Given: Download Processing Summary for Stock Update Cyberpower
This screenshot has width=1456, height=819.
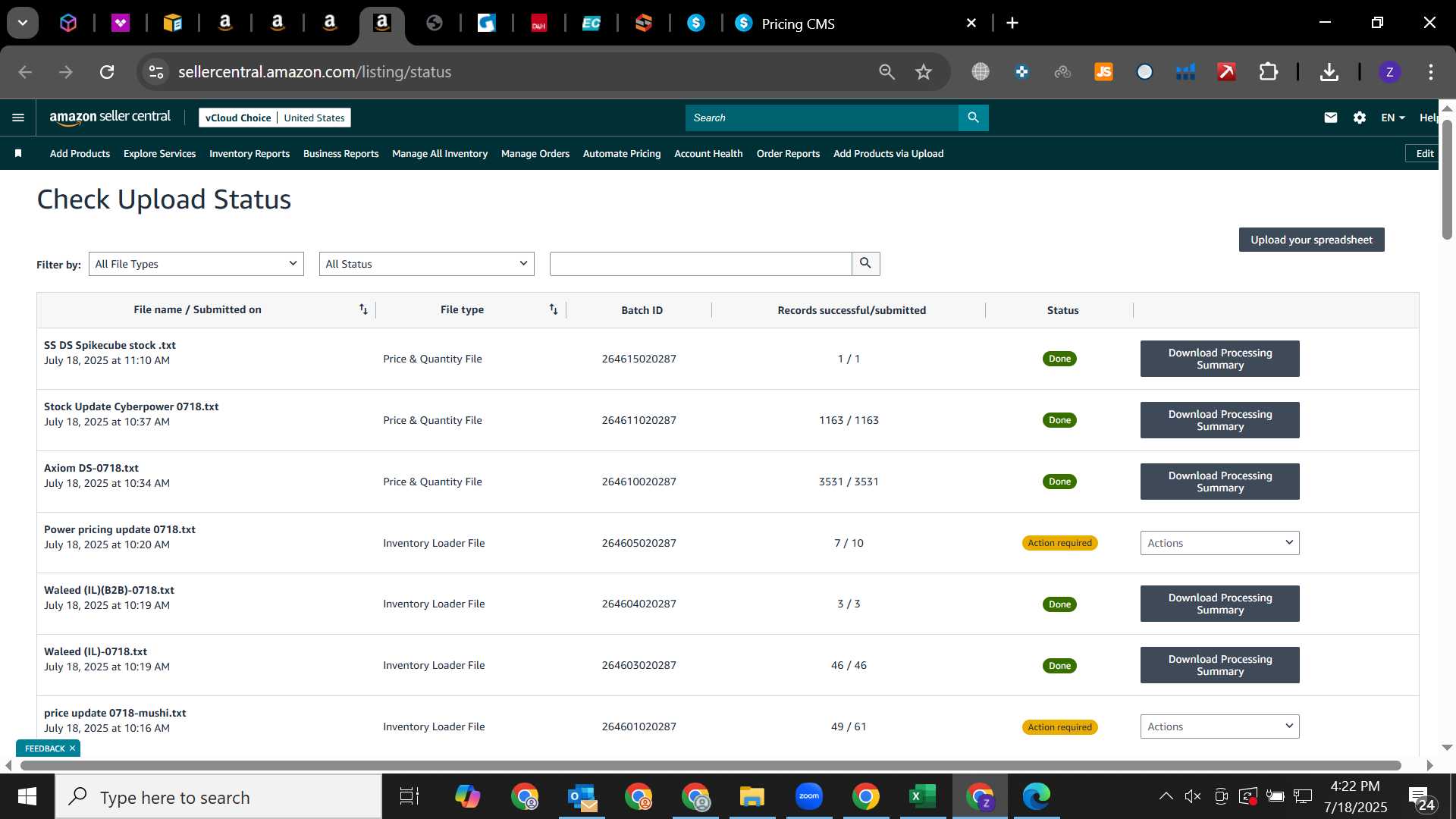Looking at the screenshot, I should (x=1219, y=420).
